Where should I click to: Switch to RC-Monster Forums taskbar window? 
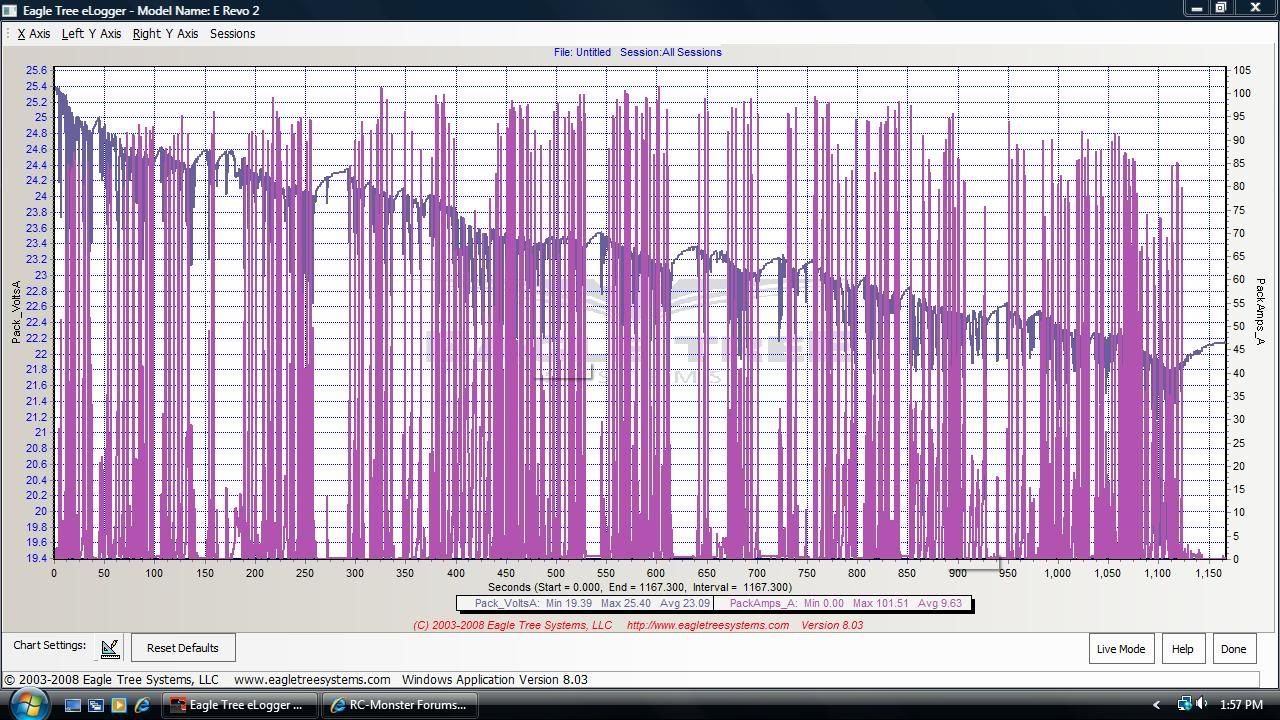399,705
